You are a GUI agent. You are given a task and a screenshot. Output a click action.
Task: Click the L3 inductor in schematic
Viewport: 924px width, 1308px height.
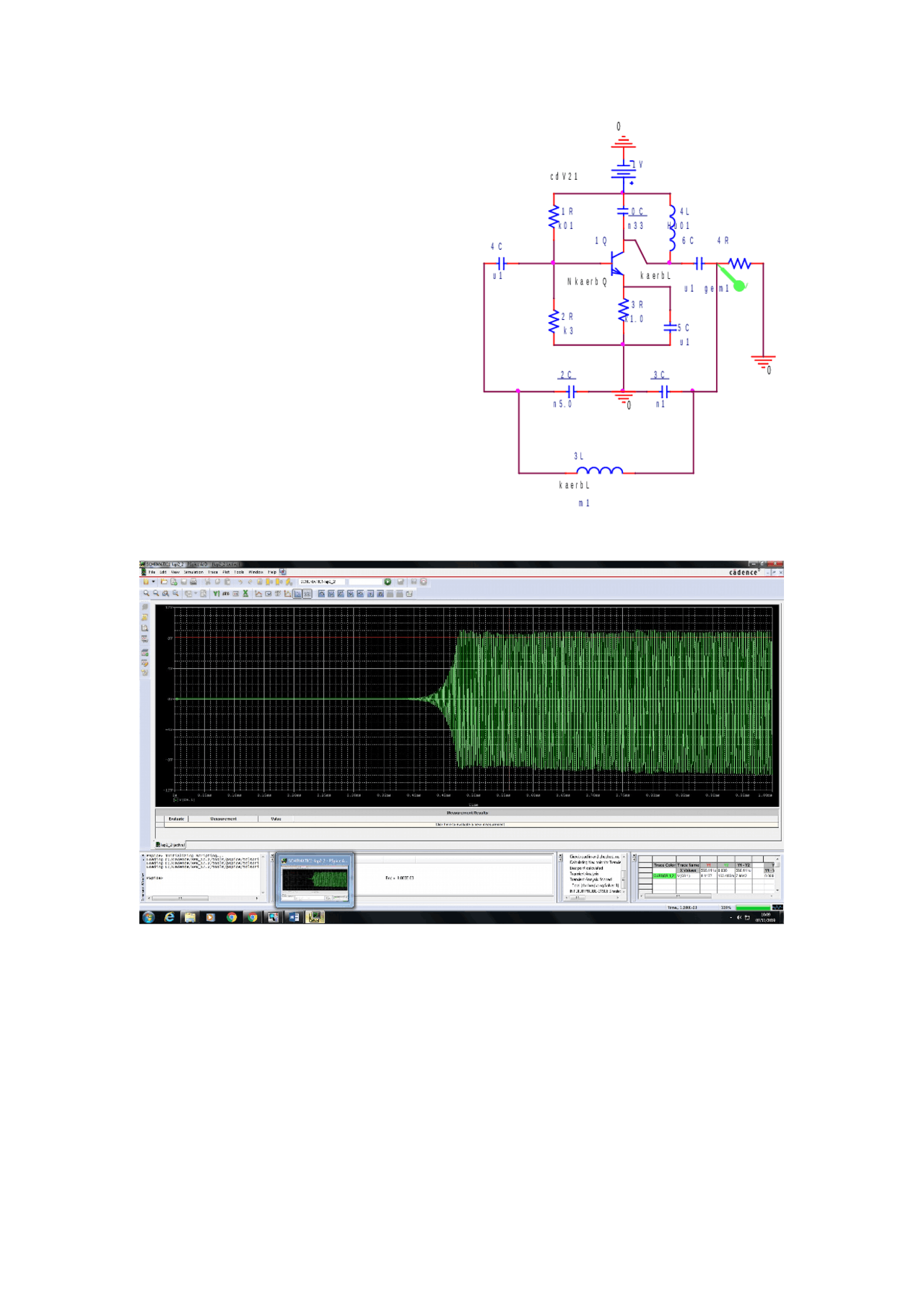(599, 470)
